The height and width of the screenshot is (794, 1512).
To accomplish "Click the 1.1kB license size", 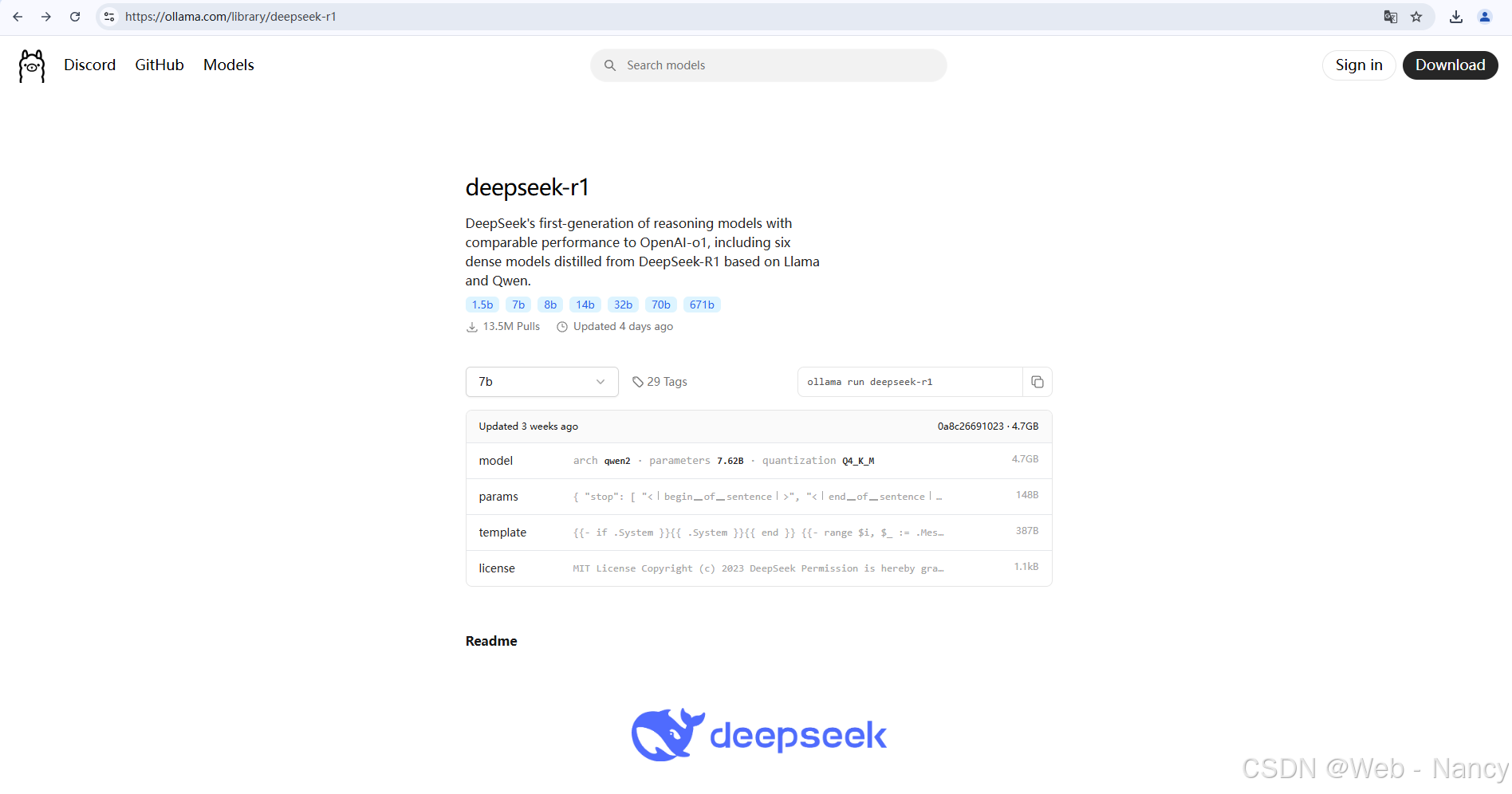I will (x=1026, y=567).
